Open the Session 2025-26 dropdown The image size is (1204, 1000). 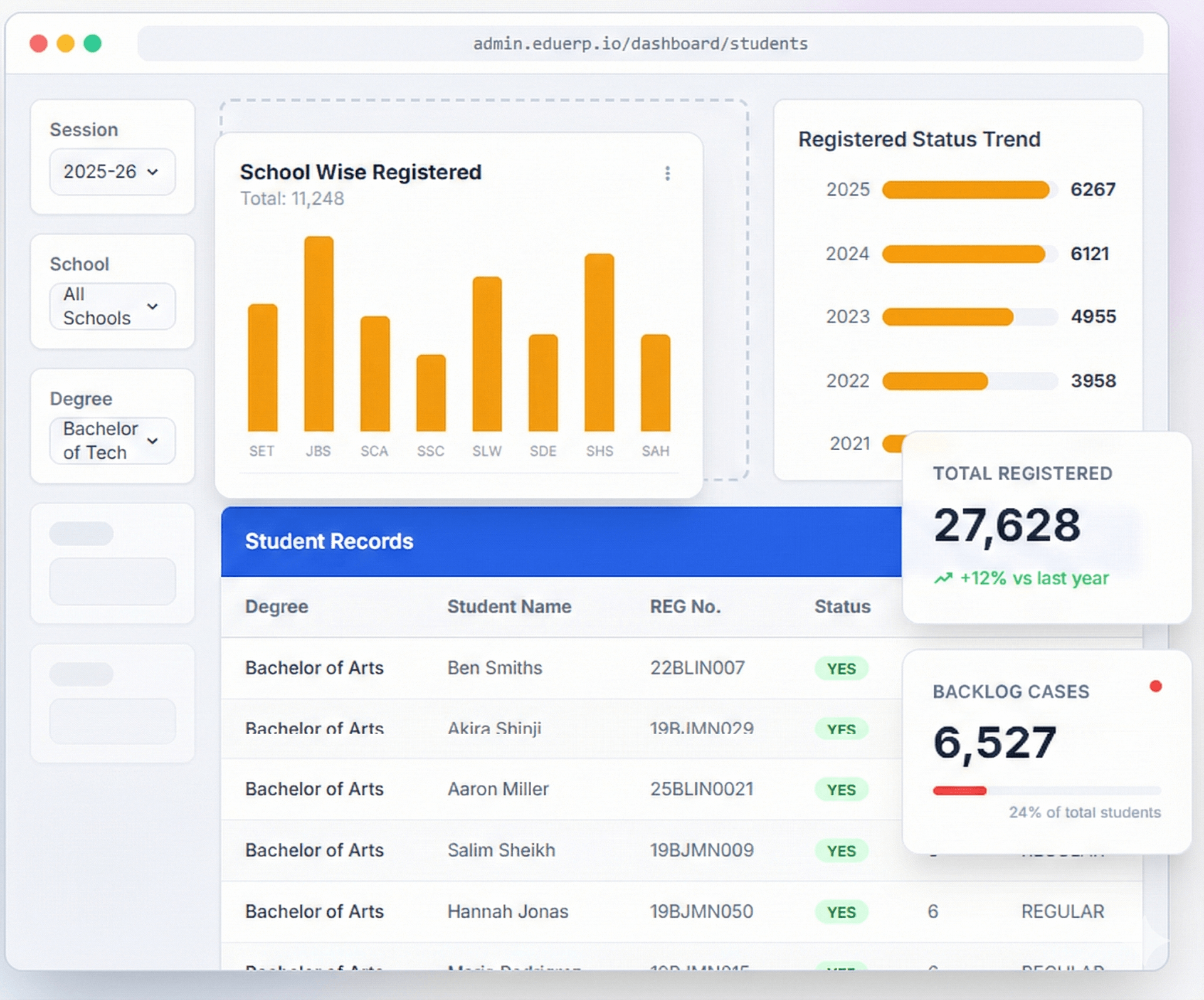point(112,172)
